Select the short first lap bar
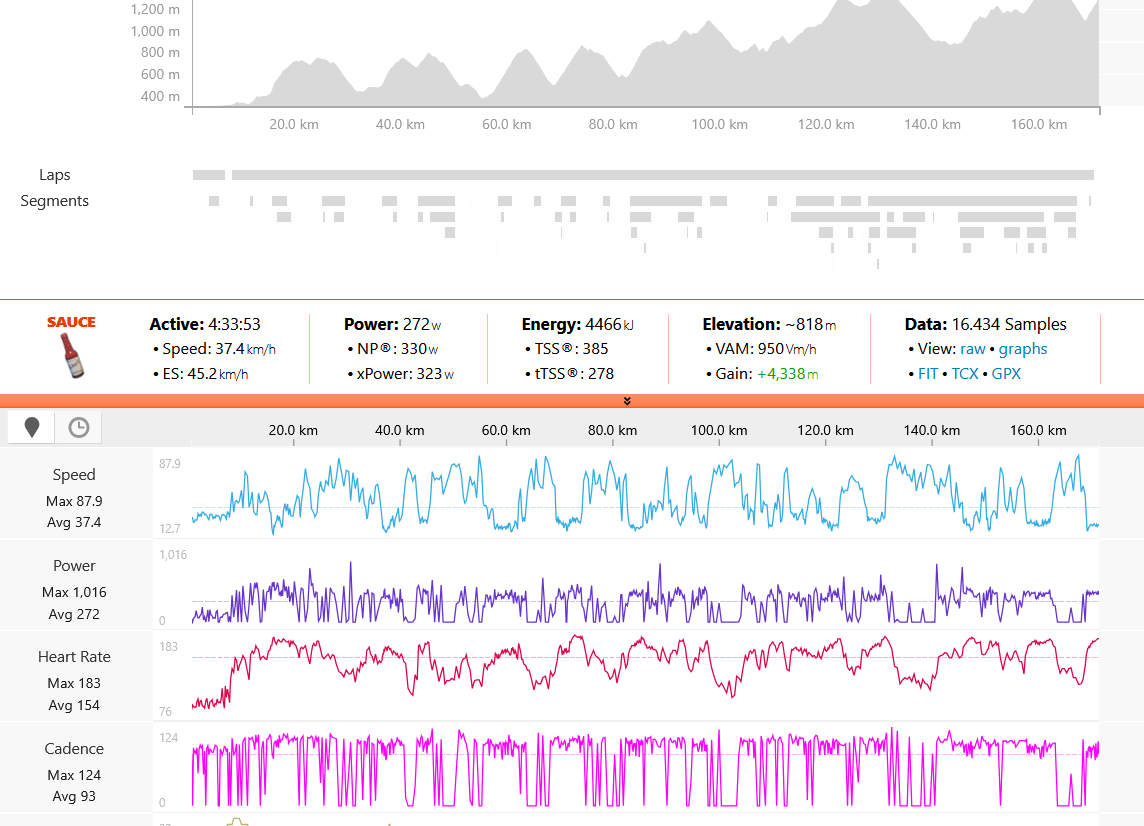This screenshot has height=826, width=1144. 209,175
